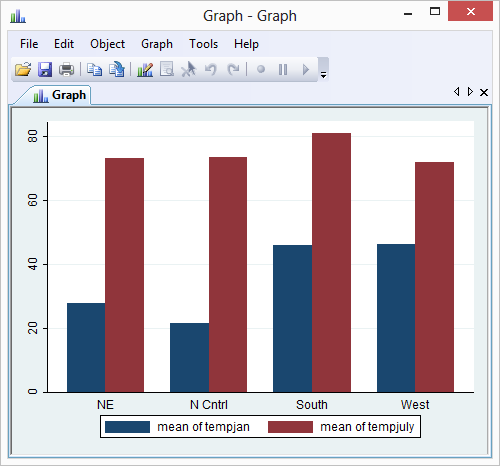
Task: Open the Tools menu
Action: tap(203, 44)
